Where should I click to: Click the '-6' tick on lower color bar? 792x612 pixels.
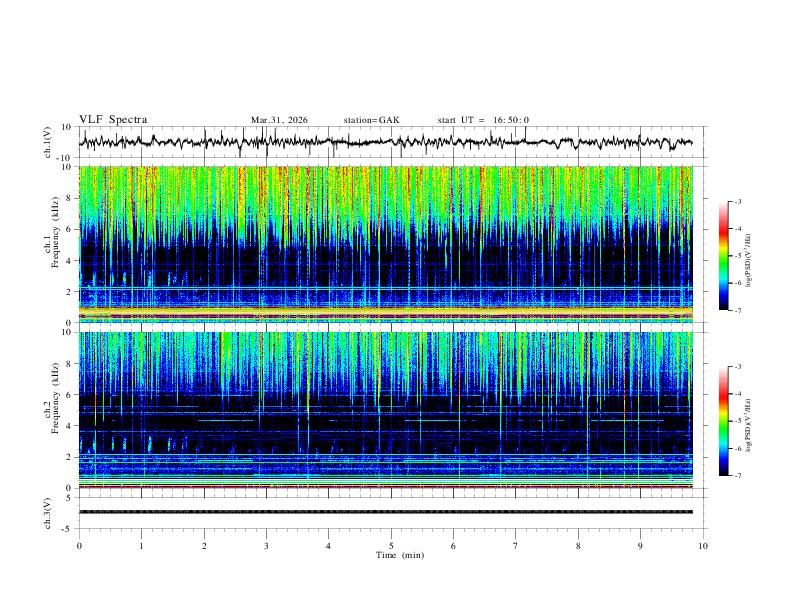(x=738, y=448)
